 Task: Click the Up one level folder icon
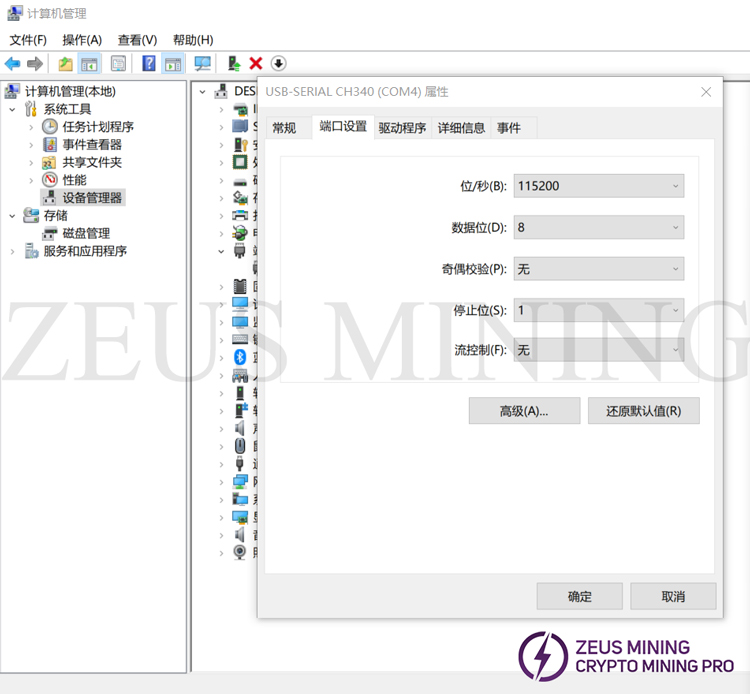(65, 64)
